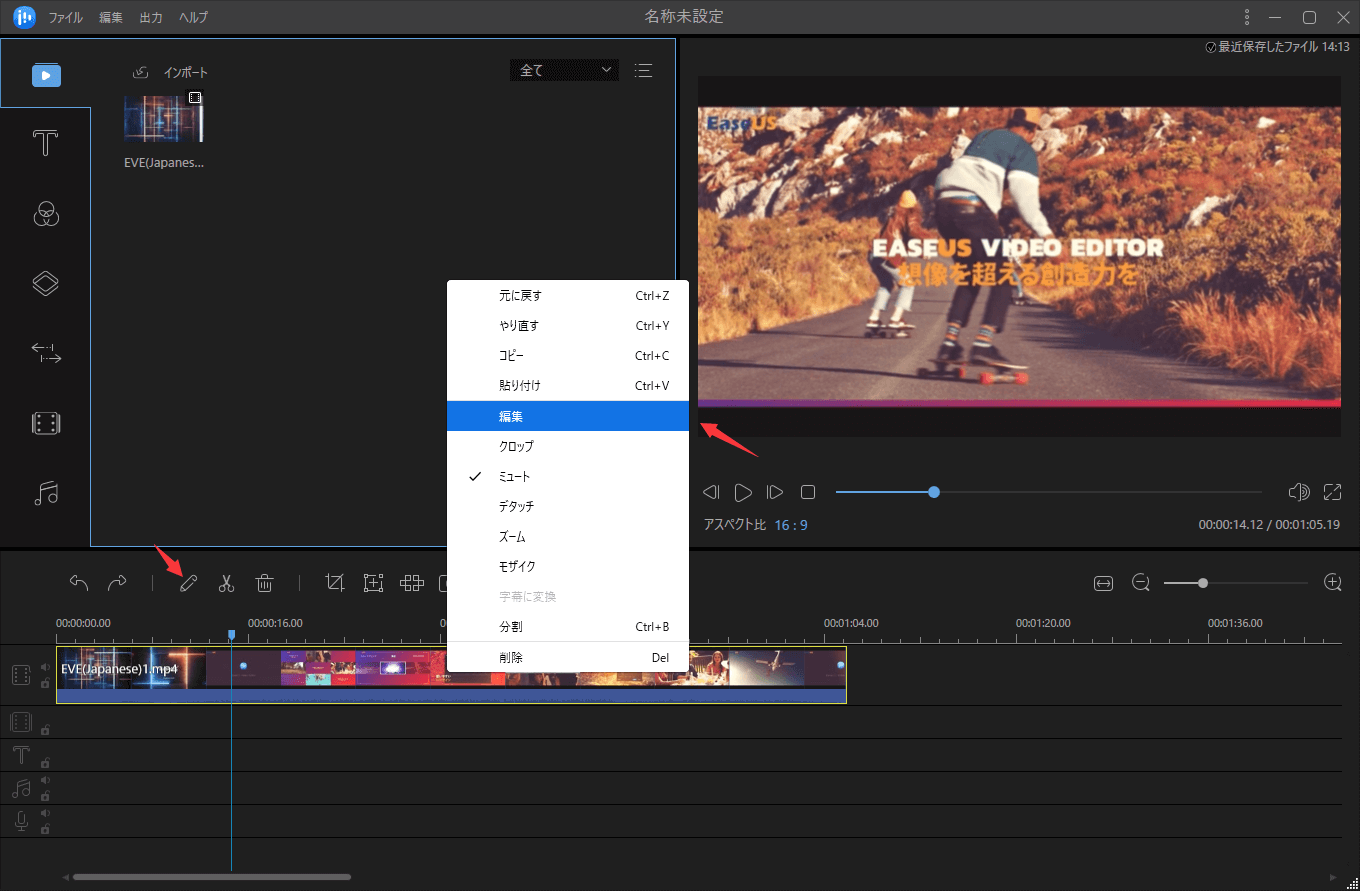This screenshot has width=1360, height=891.
Task: Lock the picture-in-picture track
Action: pyautogui.click(x=45, y=730)
